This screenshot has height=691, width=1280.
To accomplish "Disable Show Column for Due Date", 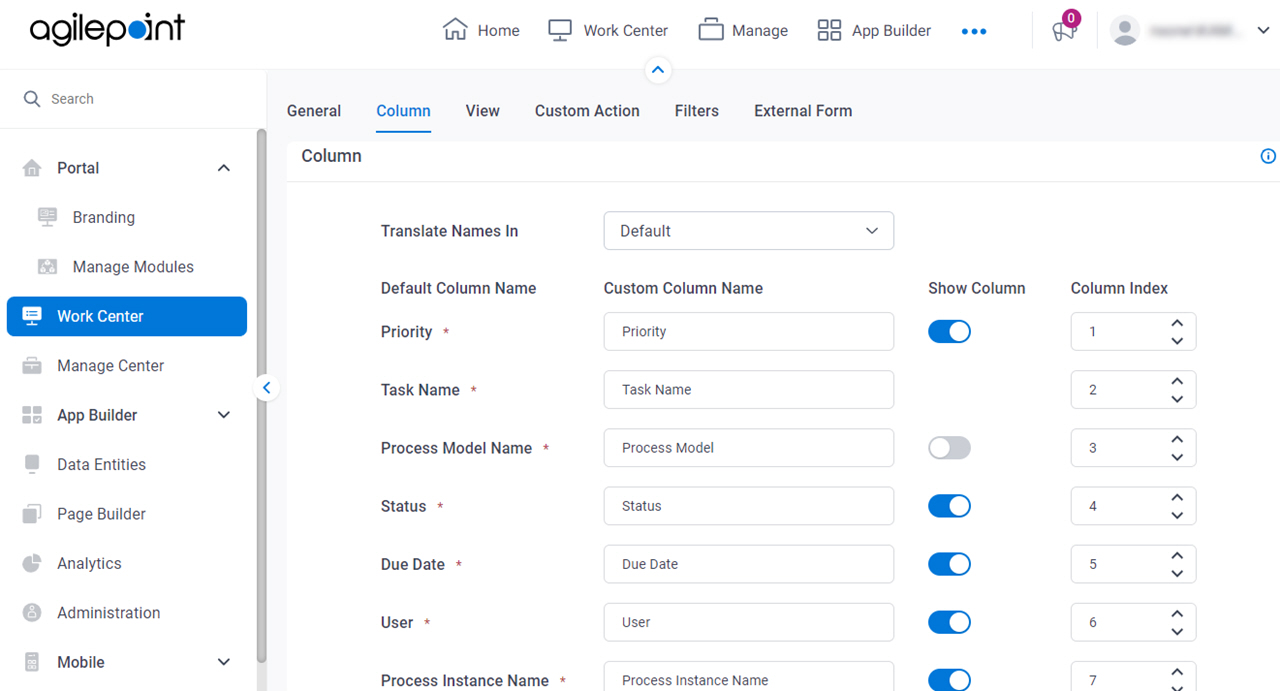I will (949, 564).
